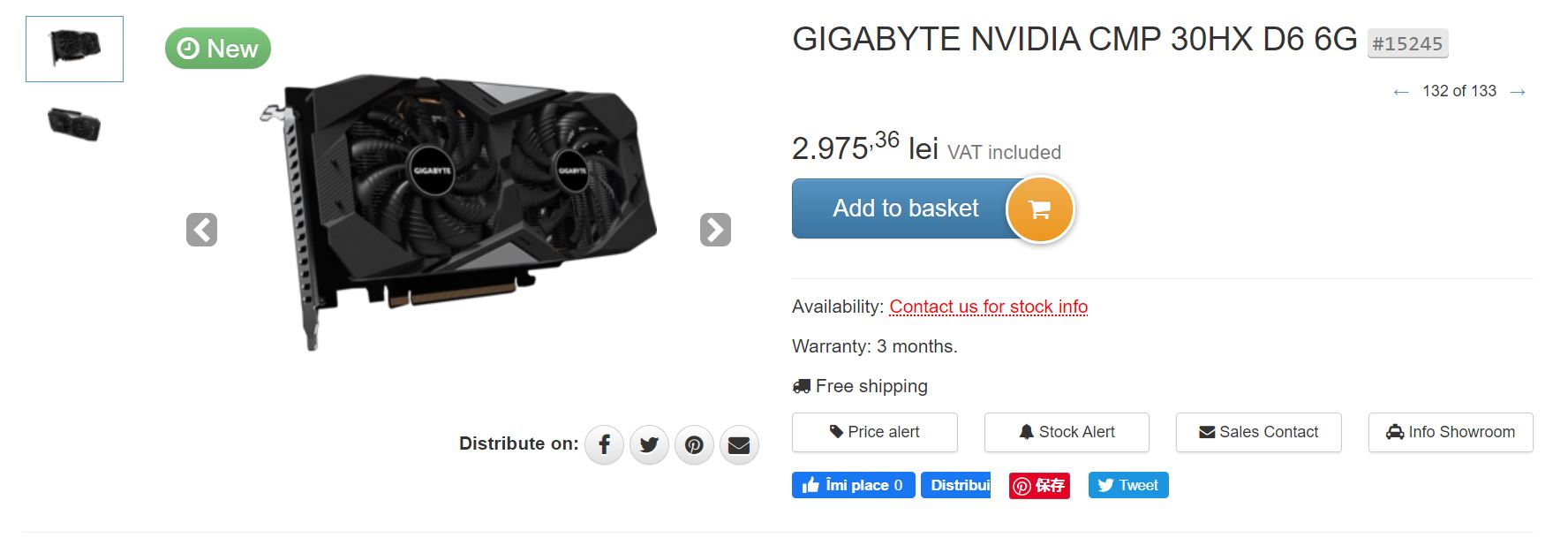This screenshot has width=1568, height=538.
Task: Set a Stock Alert
Action: (1067, 432)
